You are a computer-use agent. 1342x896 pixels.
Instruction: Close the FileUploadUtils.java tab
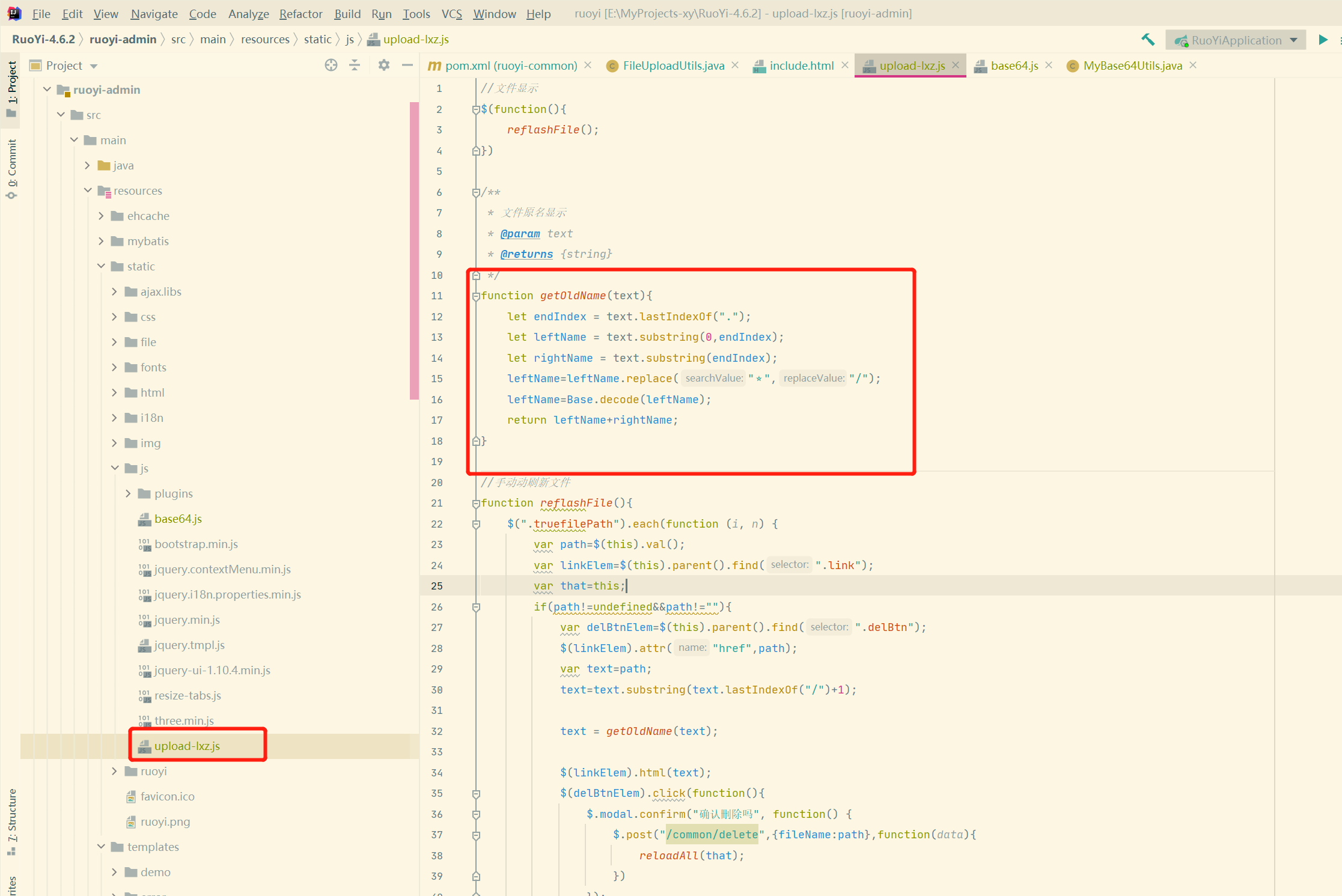coord(734,65)
